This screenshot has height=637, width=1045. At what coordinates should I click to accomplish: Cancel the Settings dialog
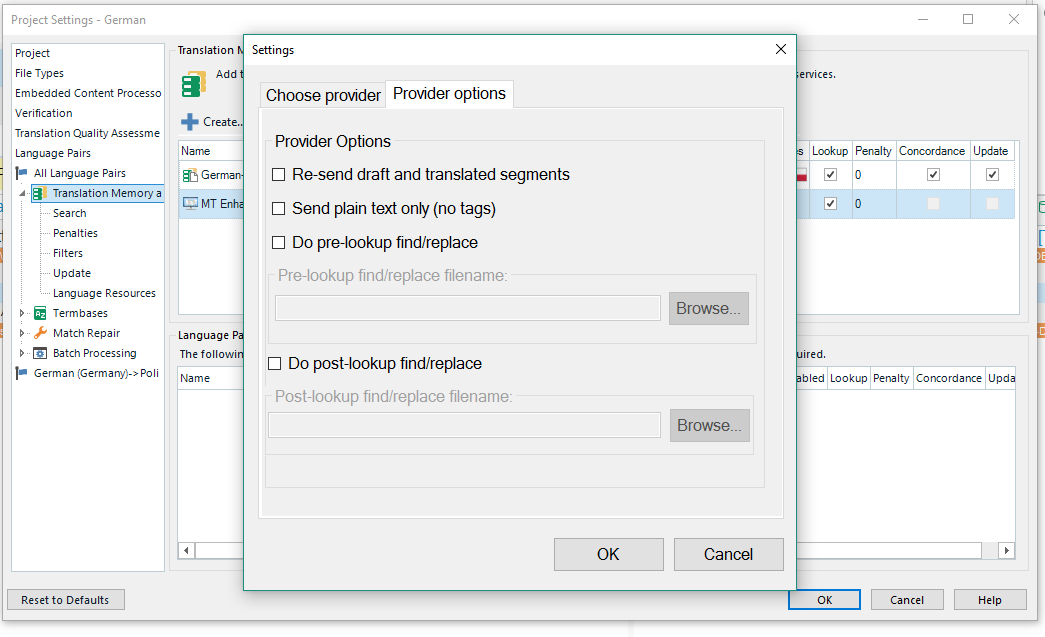727,554
